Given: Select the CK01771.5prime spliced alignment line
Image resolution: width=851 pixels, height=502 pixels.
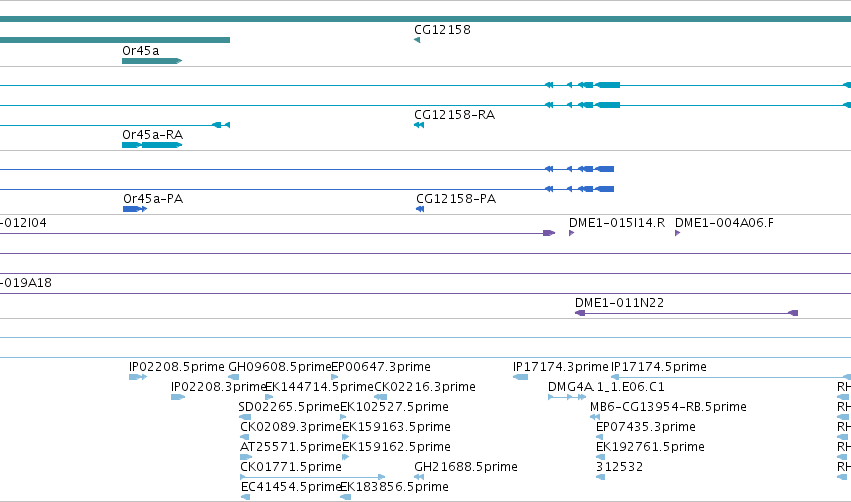Looking at the screenshot, I should coord(313,477).
